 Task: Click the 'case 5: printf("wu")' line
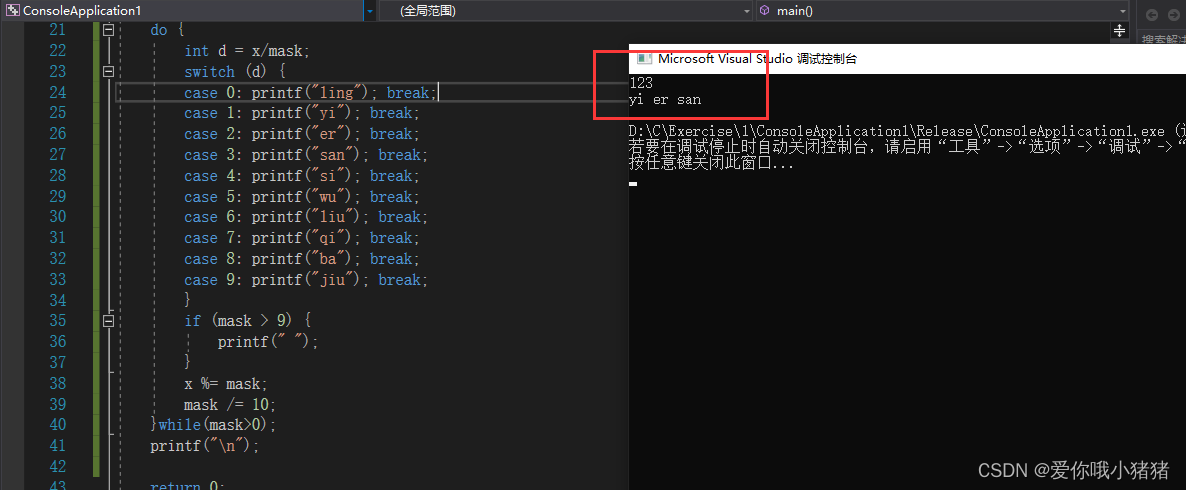click(x=302, y=197)
